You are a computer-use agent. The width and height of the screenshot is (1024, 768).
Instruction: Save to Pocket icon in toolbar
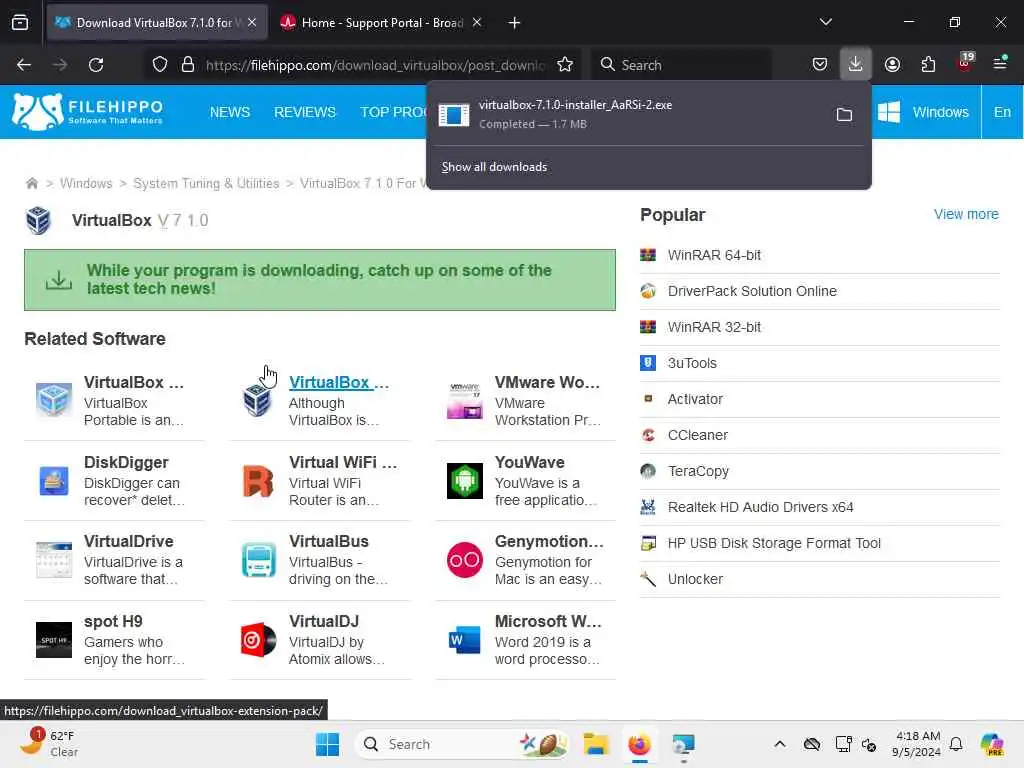(820, 65)
